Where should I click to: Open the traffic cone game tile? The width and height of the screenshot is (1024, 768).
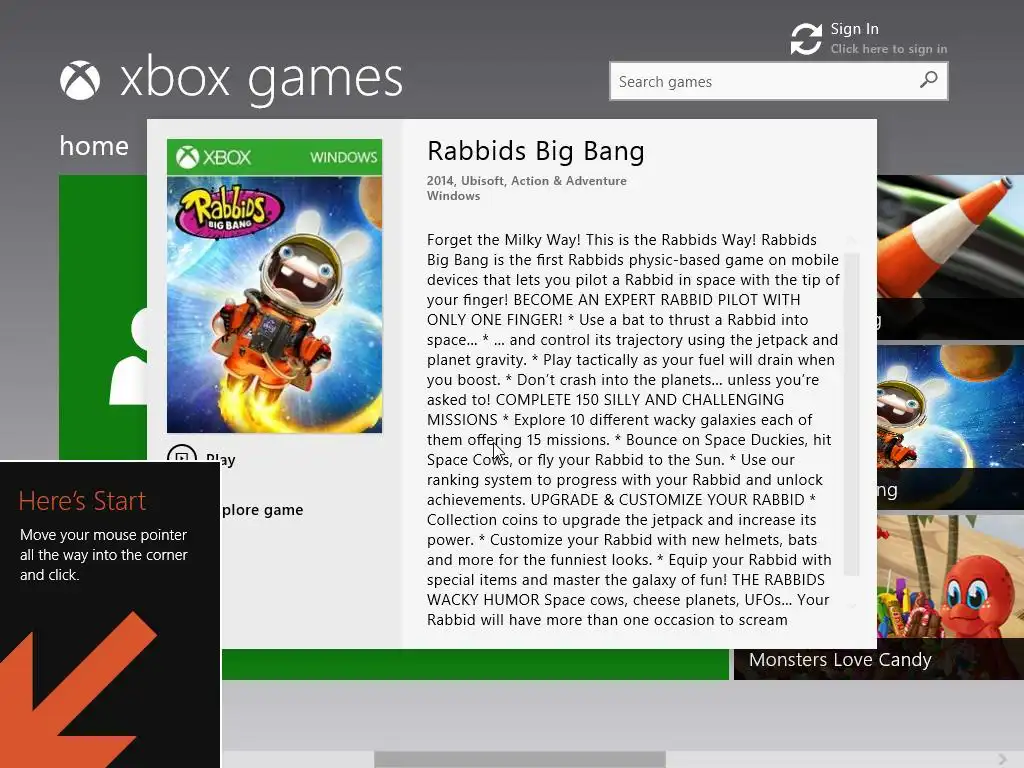[x=950, y=257]
